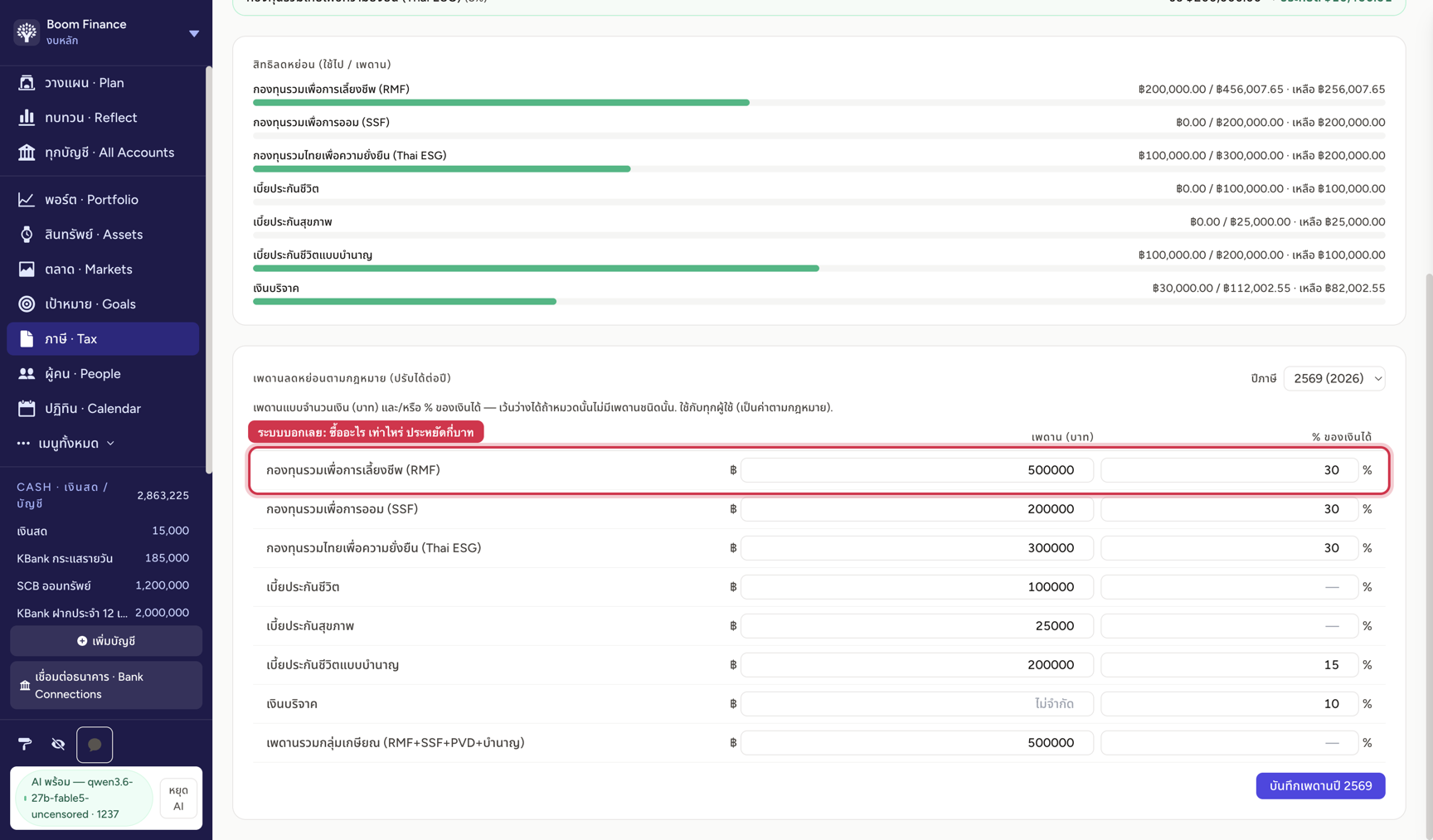The image size is (1433, 840).
Task: Go to the ทบทวน · Reflect menu item
Action: [x=103, y=117]
